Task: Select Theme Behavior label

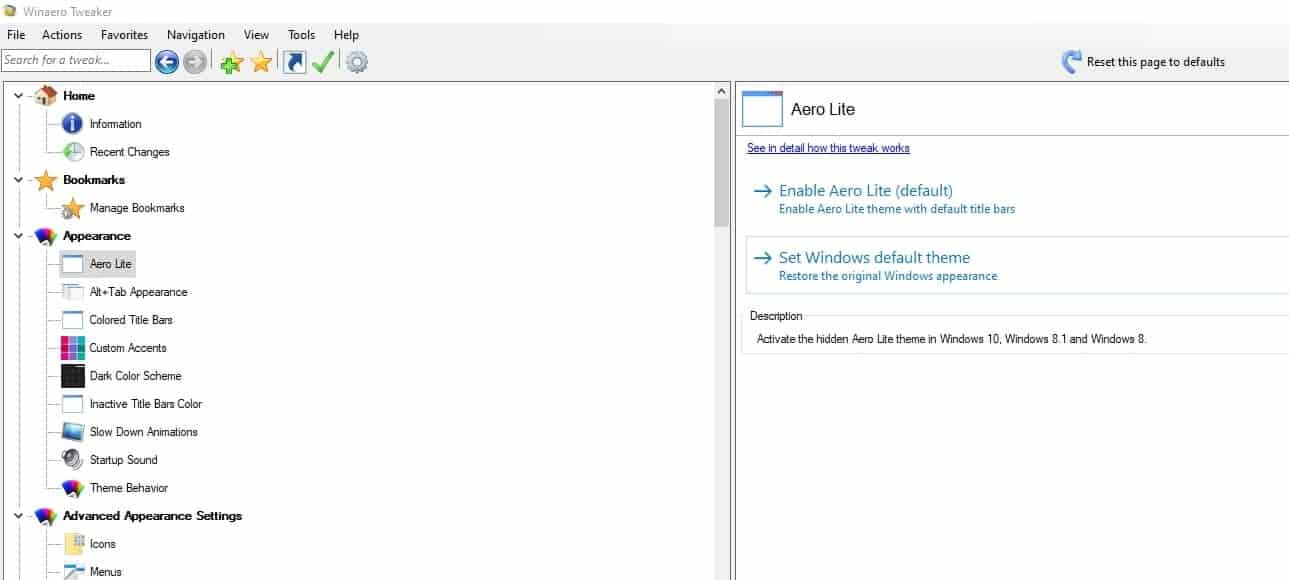Action: (129, 488)
